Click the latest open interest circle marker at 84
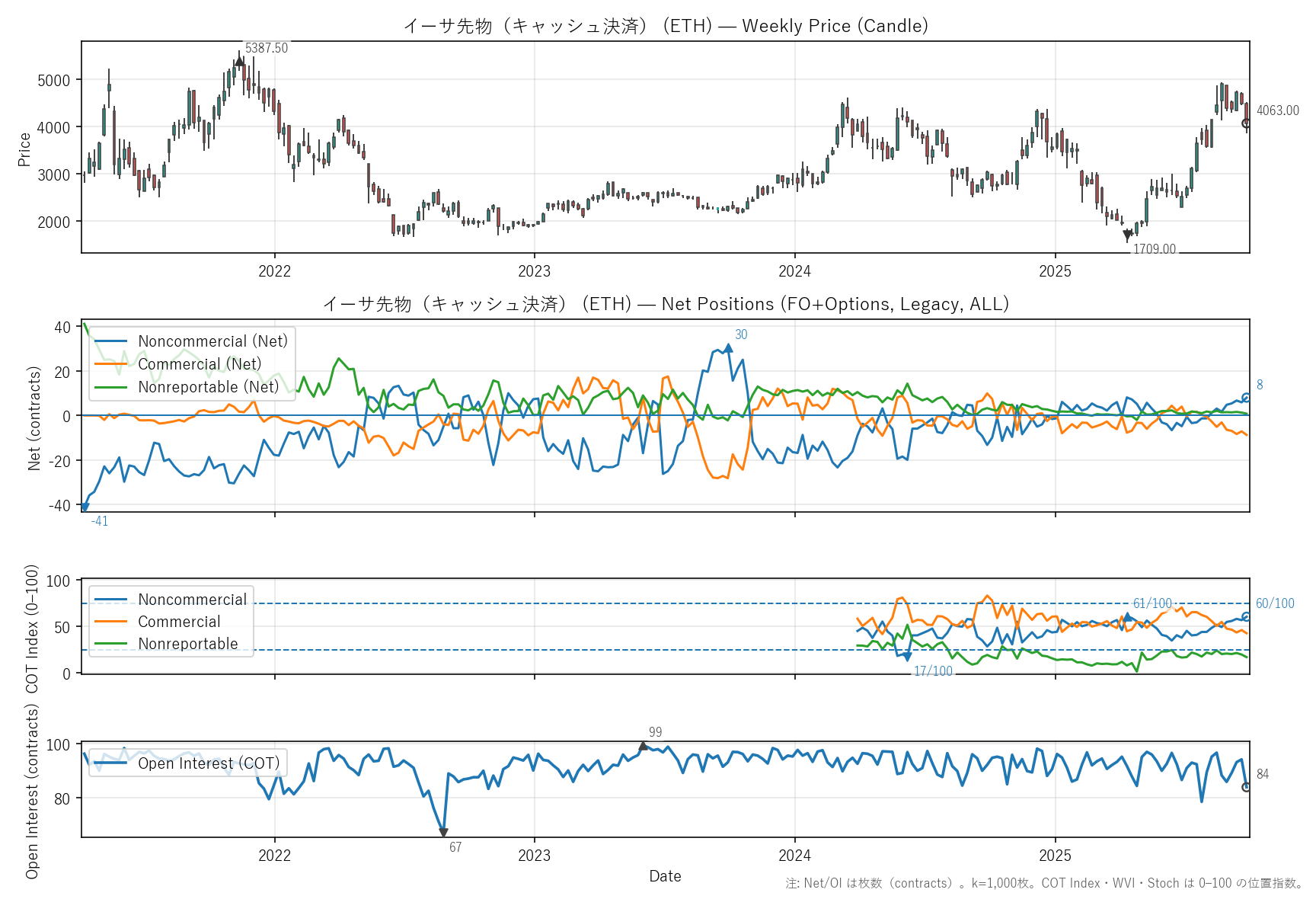 [x=1246, y=787]
